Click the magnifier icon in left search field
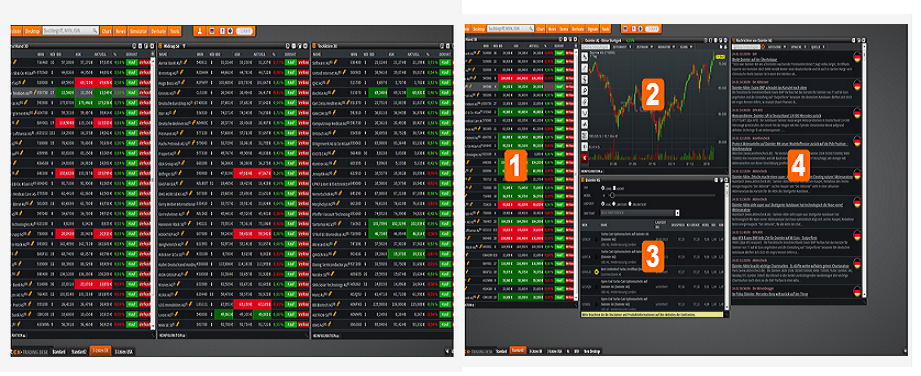Image resolution: width=921 pixels, height=376 pixels. coord(94,31)
